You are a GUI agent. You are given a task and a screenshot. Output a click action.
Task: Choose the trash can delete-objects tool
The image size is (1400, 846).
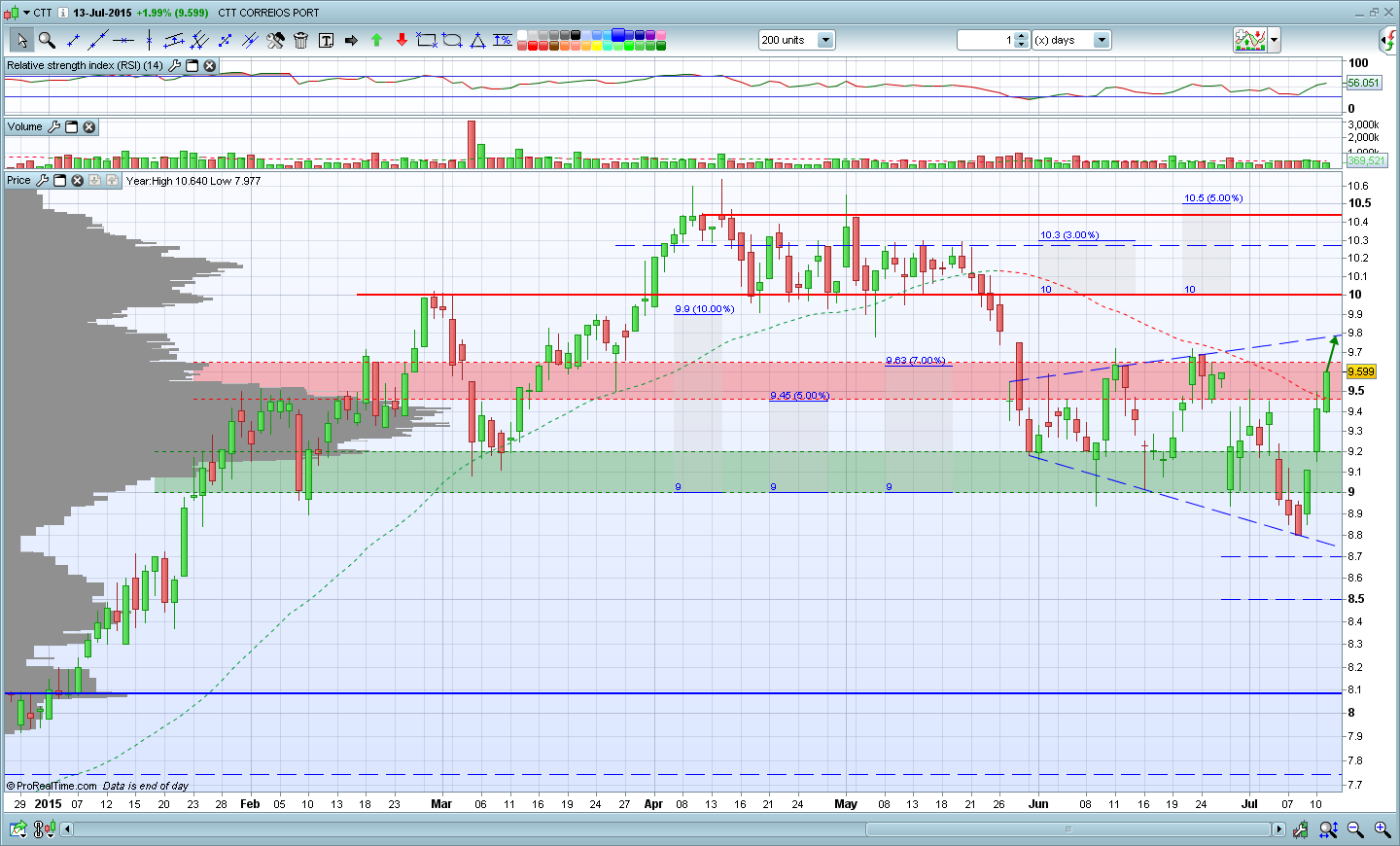[300, 40]
